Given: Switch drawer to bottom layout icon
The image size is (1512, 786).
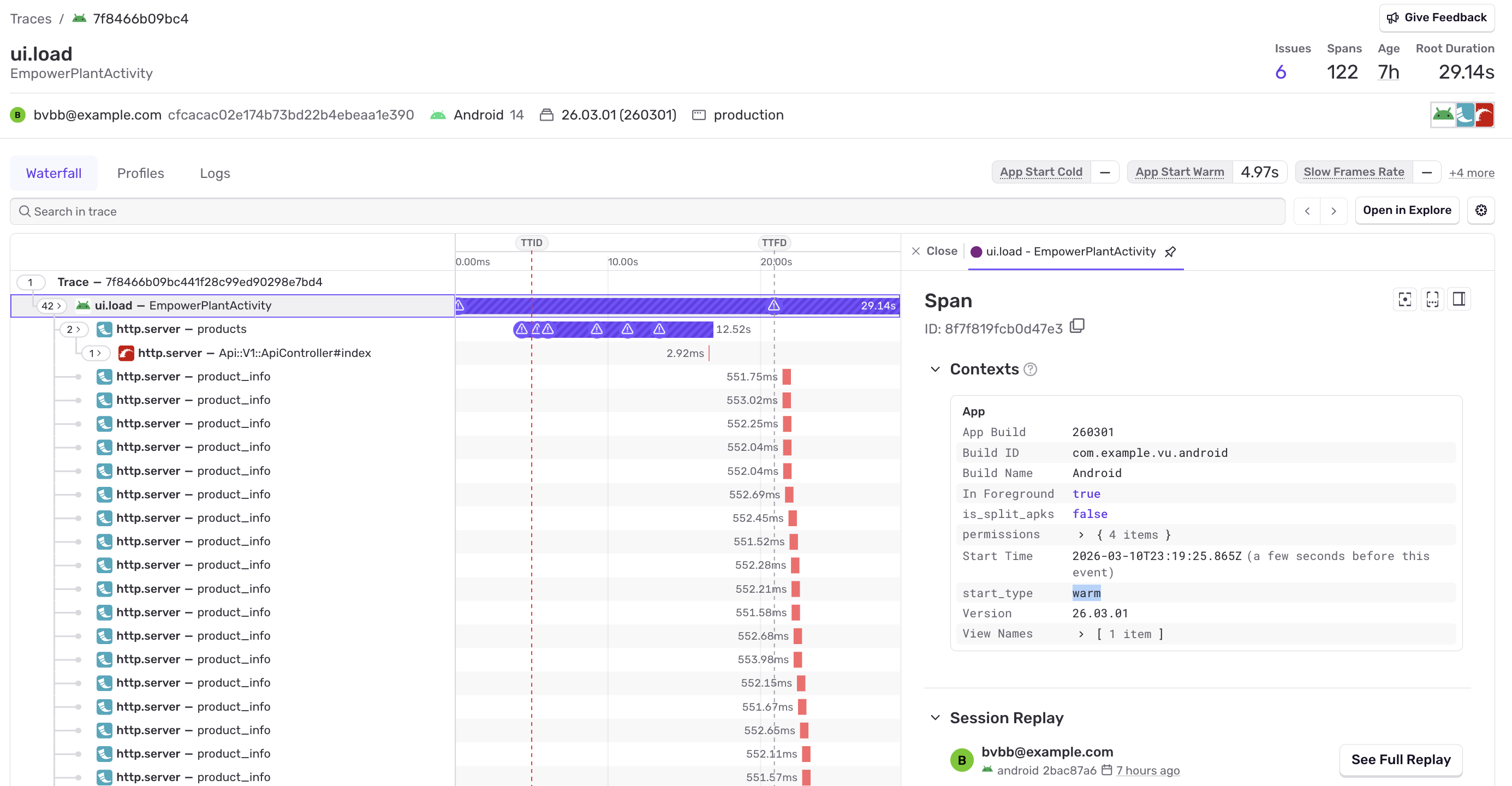Looking at the screenshot, I should click(1432, 299).
